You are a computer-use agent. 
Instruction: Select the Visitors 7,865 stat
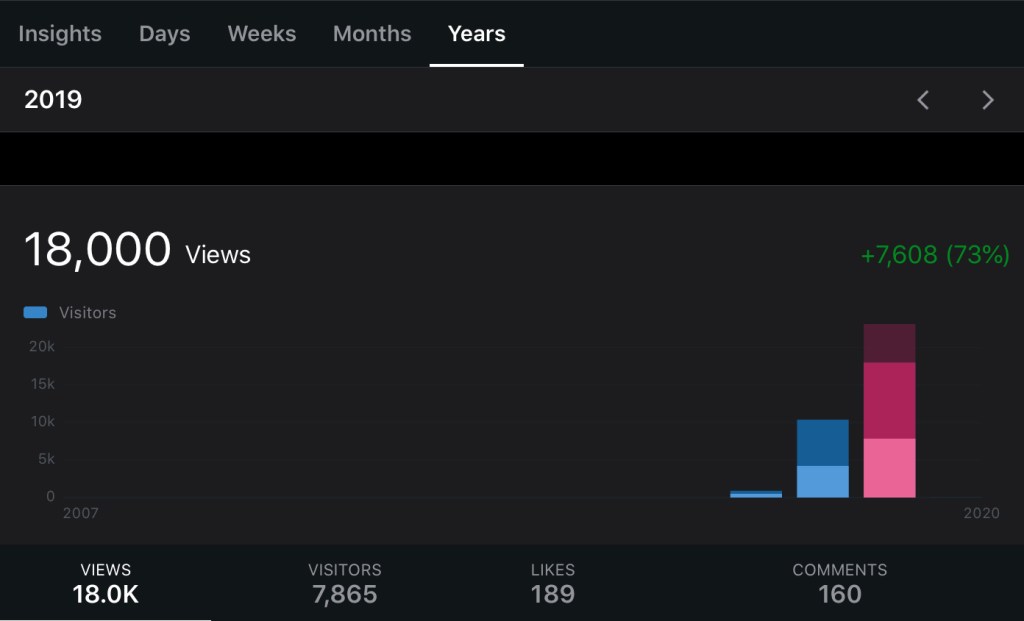344,583
